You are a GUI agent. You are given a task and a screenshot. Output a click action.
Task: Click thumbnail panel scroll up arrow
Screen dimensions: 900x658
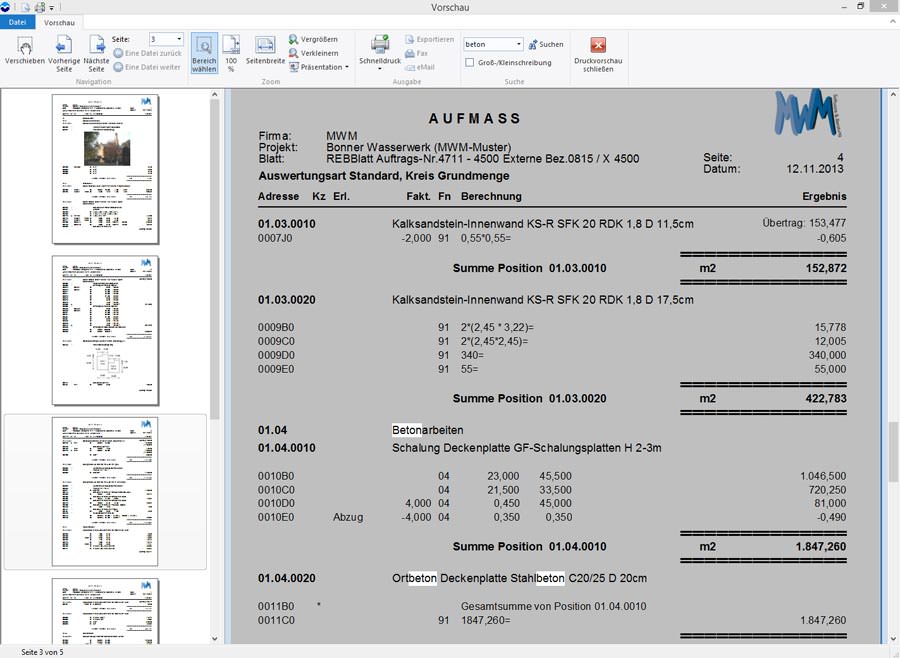pyautogui.click(x=215, y=94)
